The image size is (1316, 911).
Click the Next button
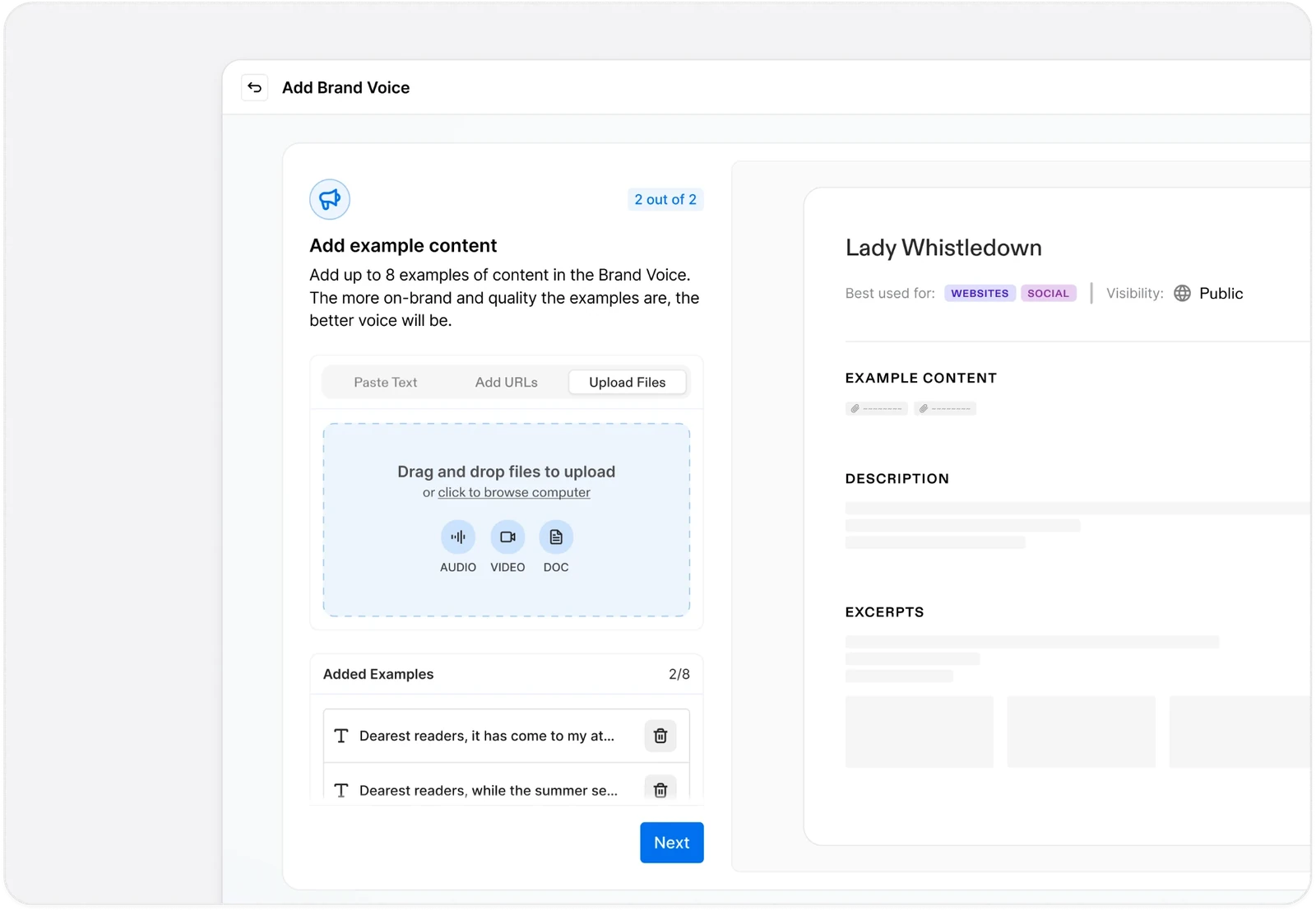(x=672, y=843)
